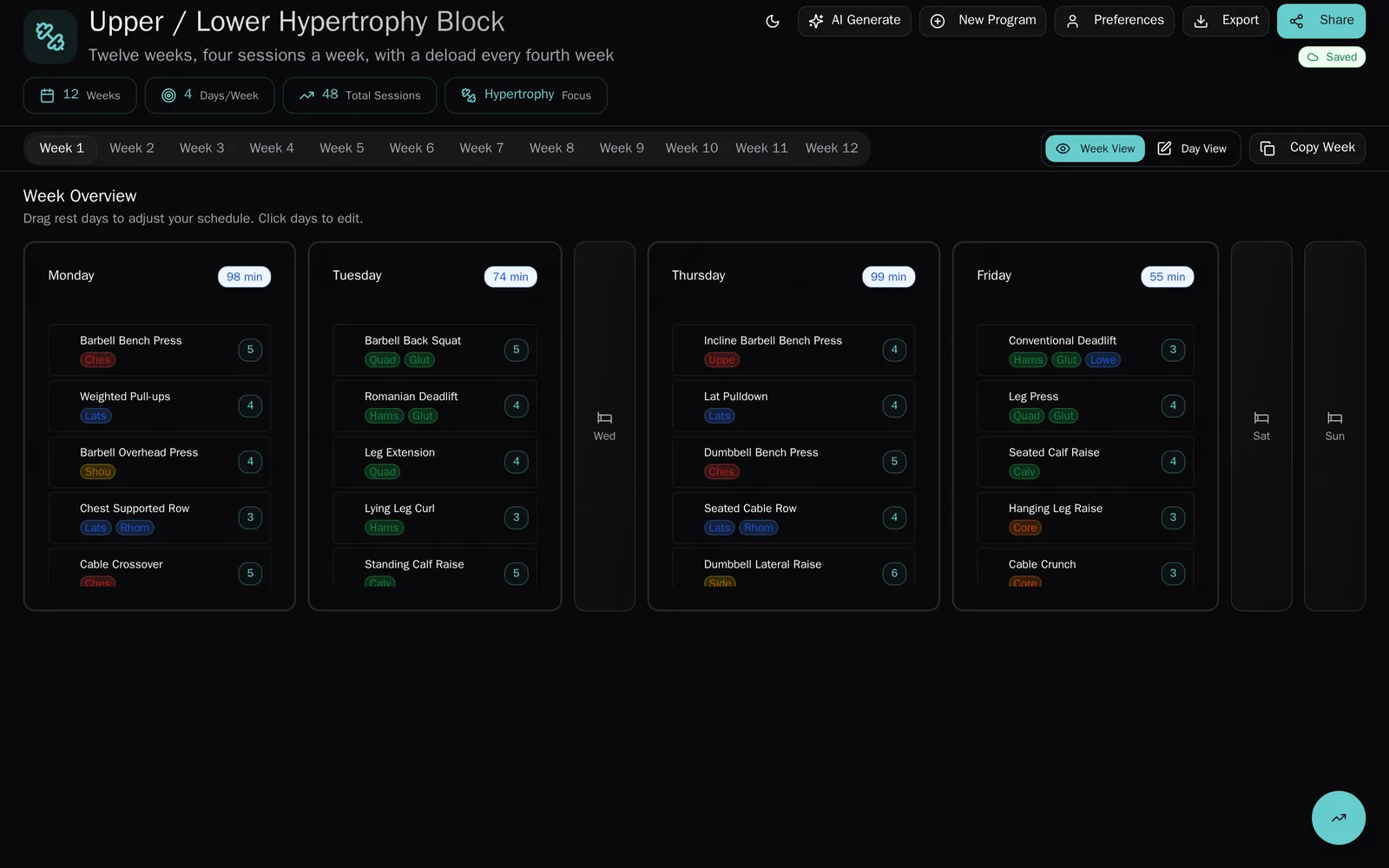The height and width of the screenshot is (868, 1389).
Task: Open the floating trend chart button
Action: (1338, 818)
